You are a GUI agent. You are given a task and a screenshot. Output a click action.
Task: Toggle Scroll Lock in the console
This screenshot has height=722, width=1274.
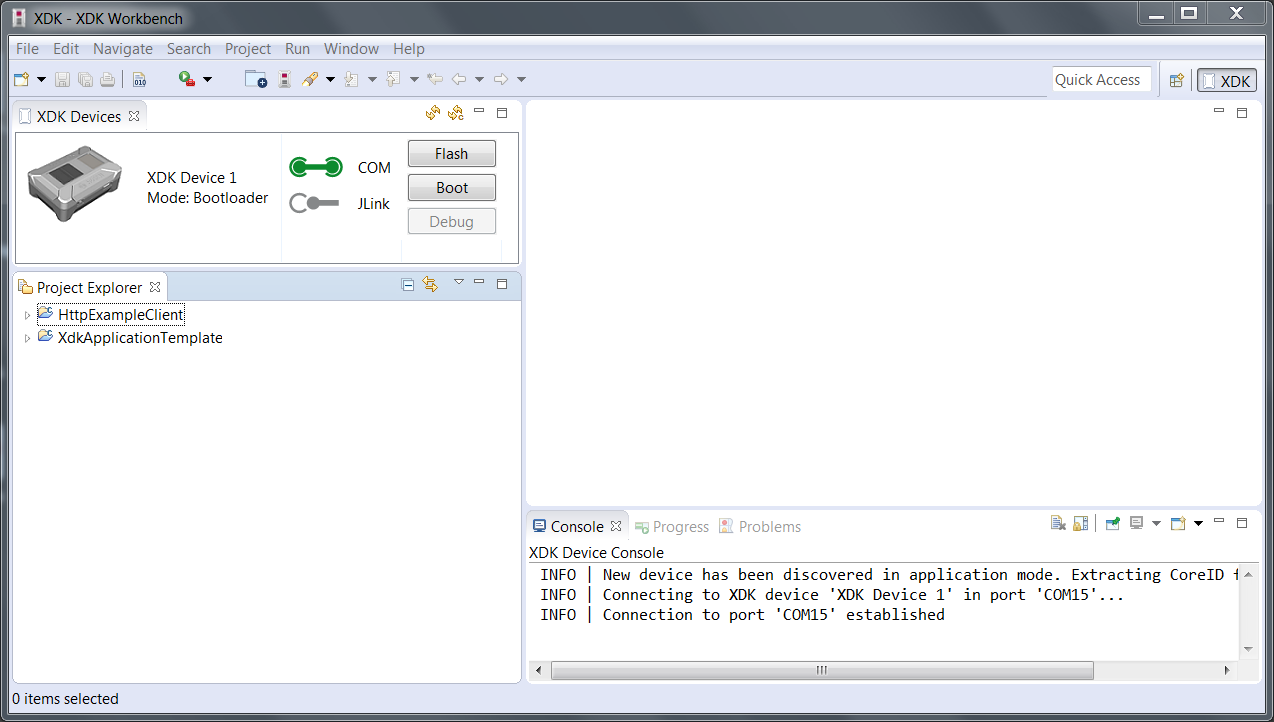(x=1080, y=523)
